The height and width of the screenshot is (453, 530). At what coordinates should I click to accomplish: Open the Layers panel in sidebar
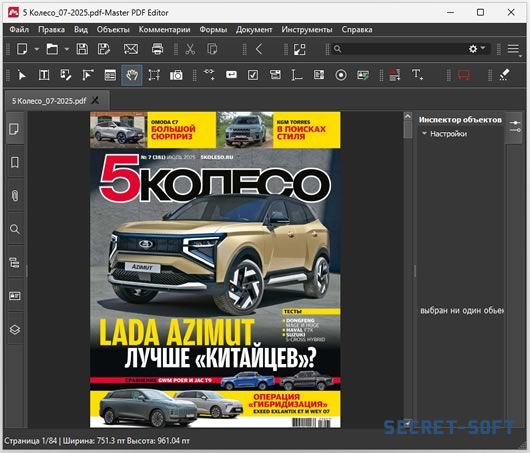(15, 330)
